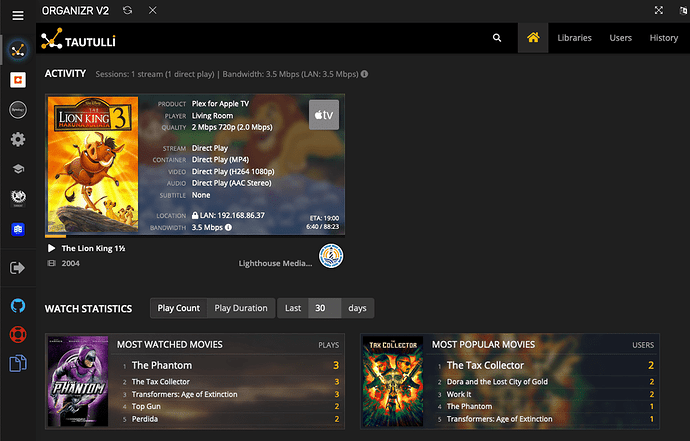Open the Tautulli tab in the sidebar
The image size is (690, 441).
pos(18,50)
